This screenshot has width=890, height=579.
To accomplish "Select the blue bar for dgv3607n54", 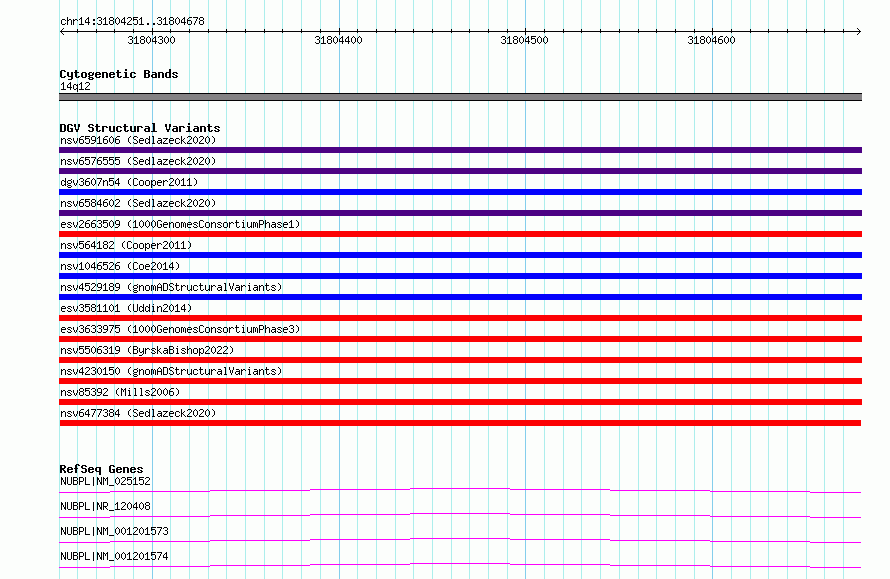I will click(460, 192).
